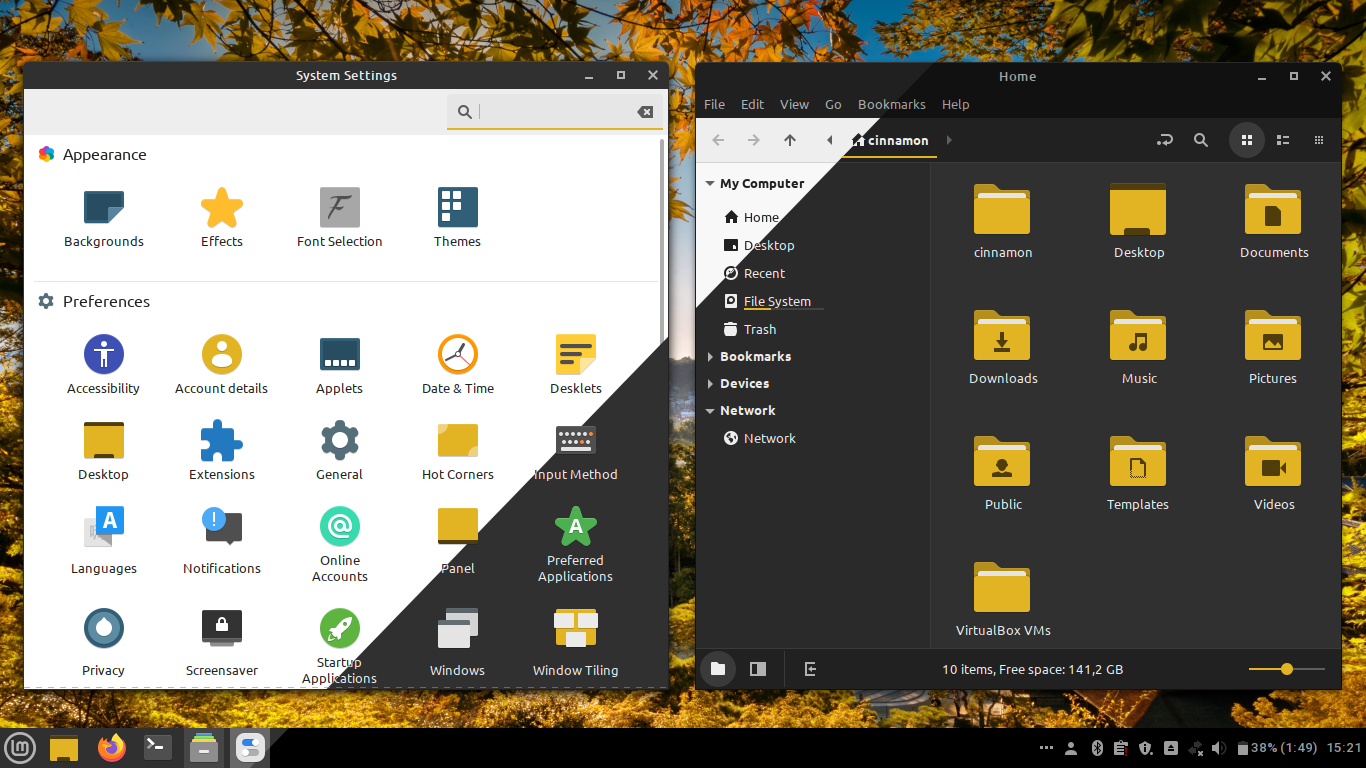Screen dimensions: 1366x768
Task: Click the cinnamon path bar button
Action: coord(890,141)
